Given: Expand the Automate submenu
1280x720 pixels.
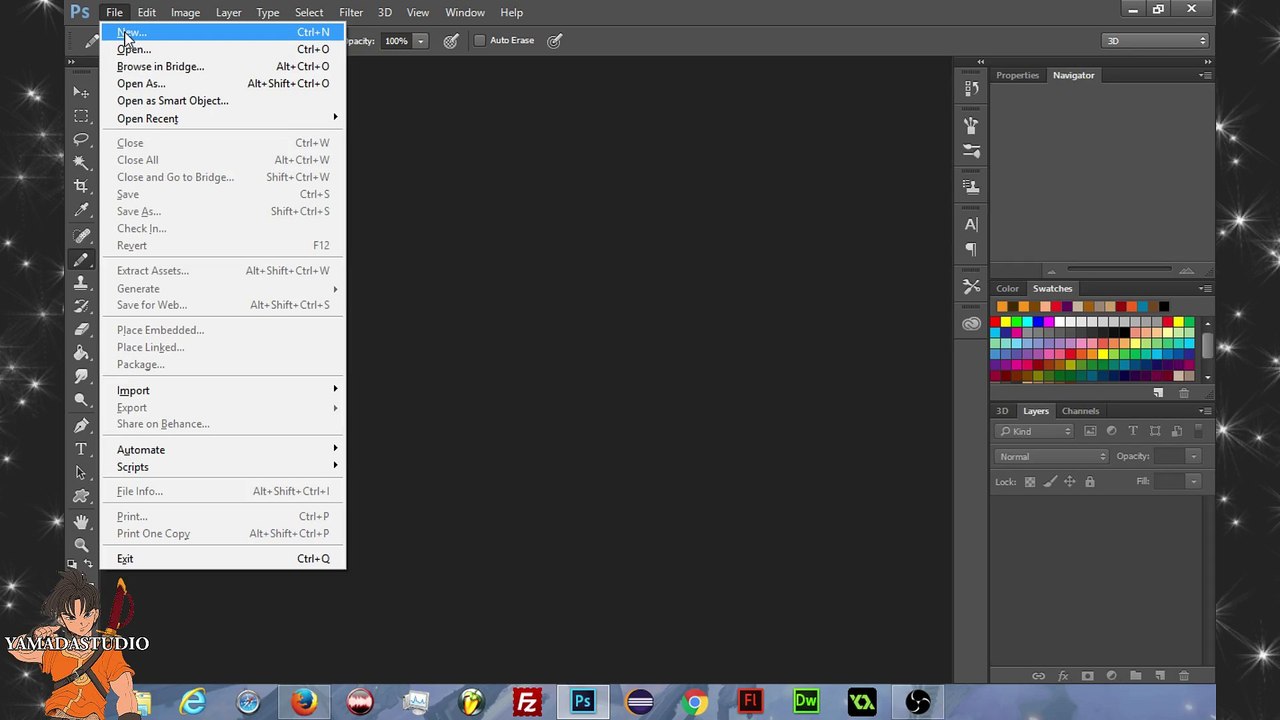Looking at the screenshot, I should 223,450.
